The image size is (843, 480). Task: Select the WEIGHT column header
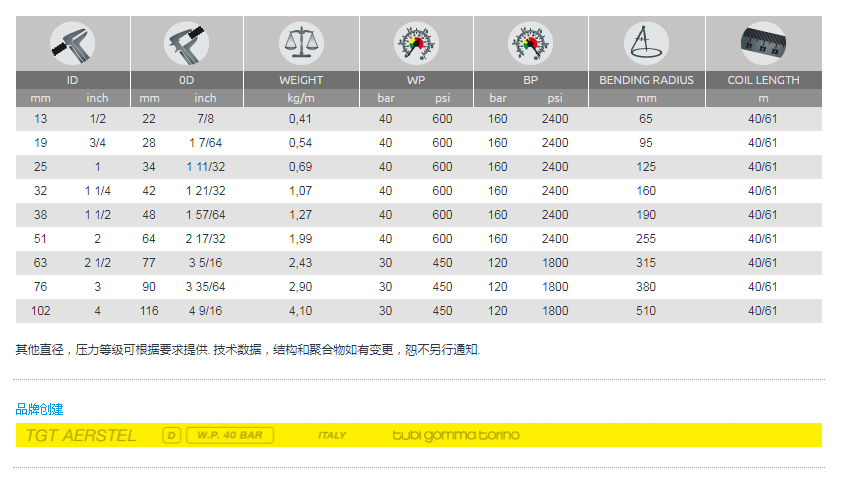pos(301,80)
